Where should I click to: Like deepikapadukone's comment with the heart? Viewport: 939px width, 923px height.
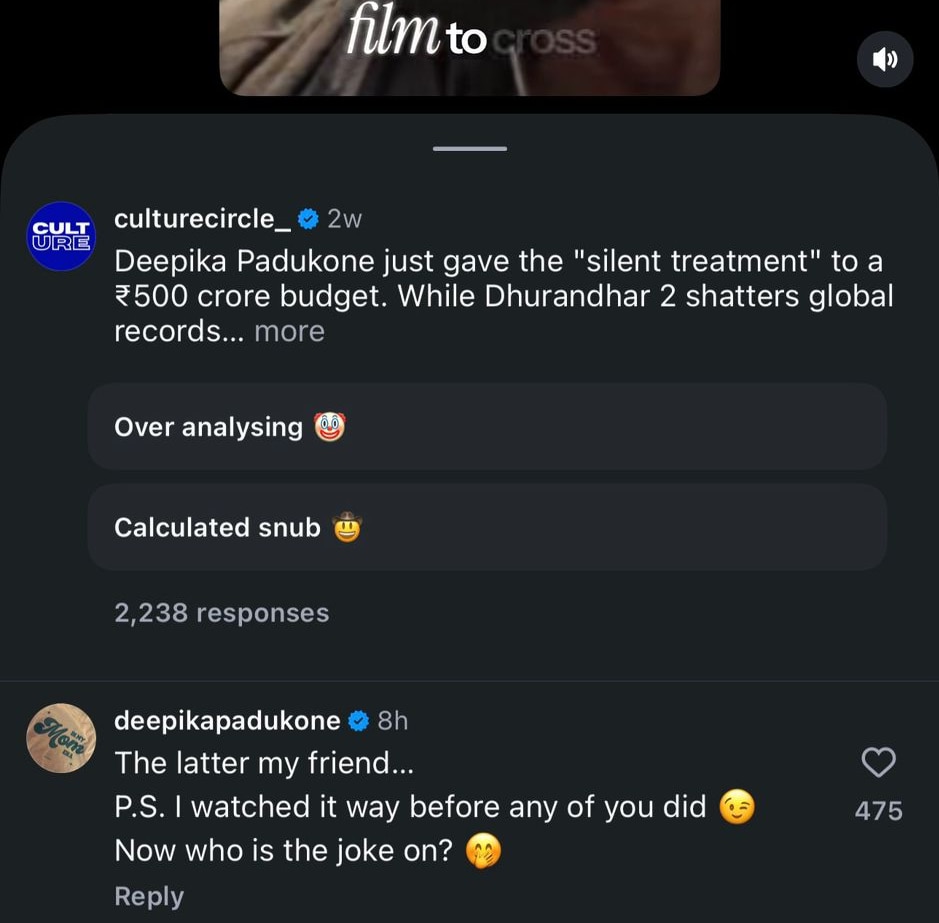pyautogui.click(x=878, y=763)
